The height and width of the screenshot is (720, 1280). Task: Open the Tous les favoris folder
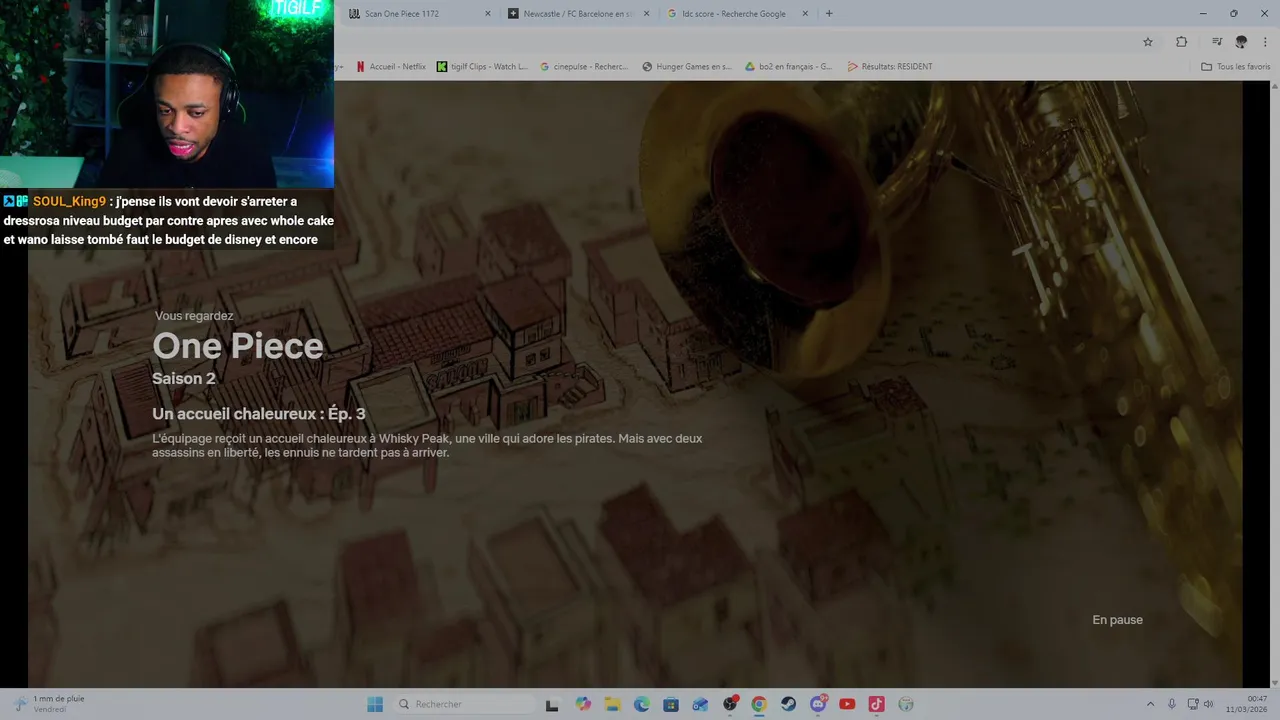click(1236, 67)
